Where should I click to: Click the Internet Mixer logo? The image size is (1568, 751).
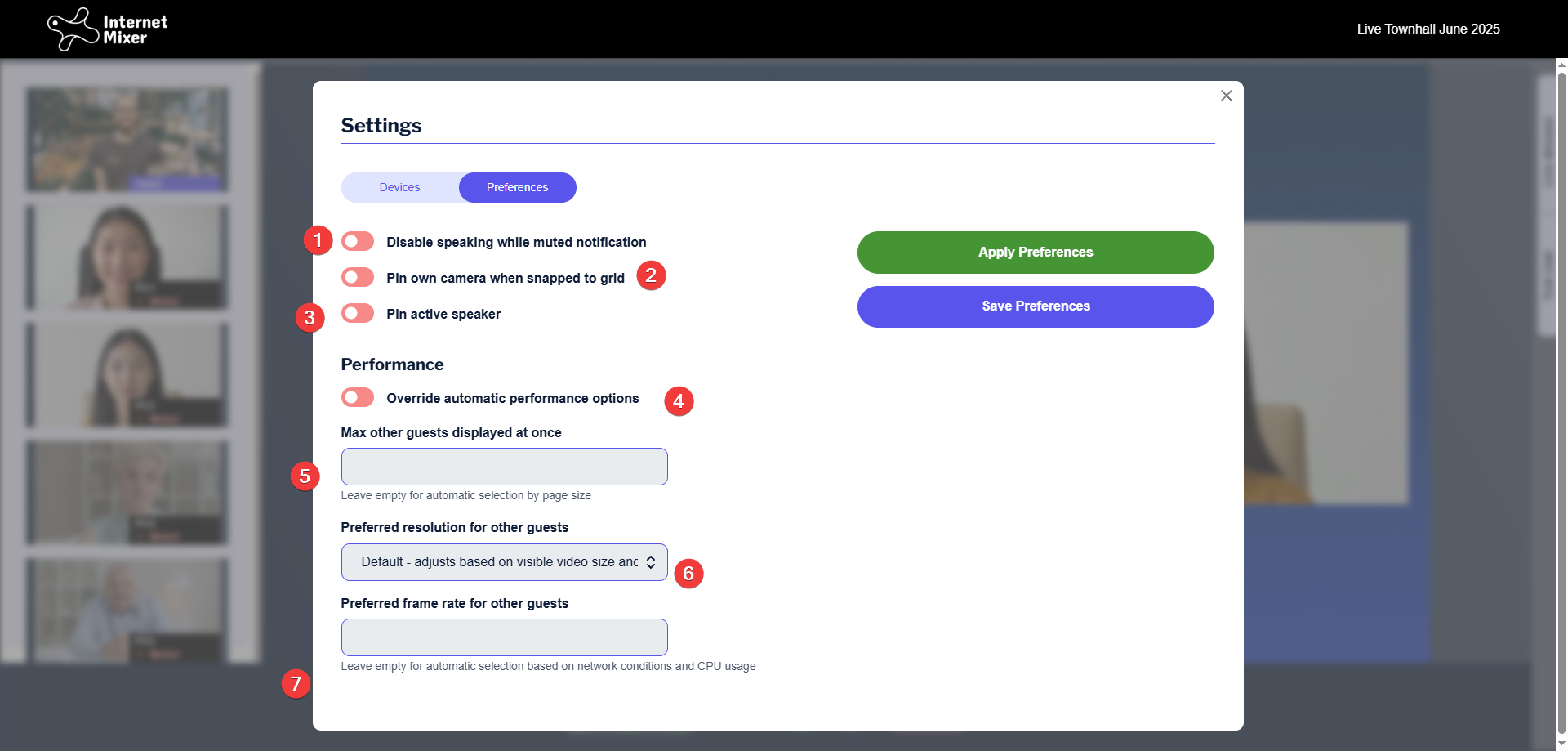click(x=107, y=29)
